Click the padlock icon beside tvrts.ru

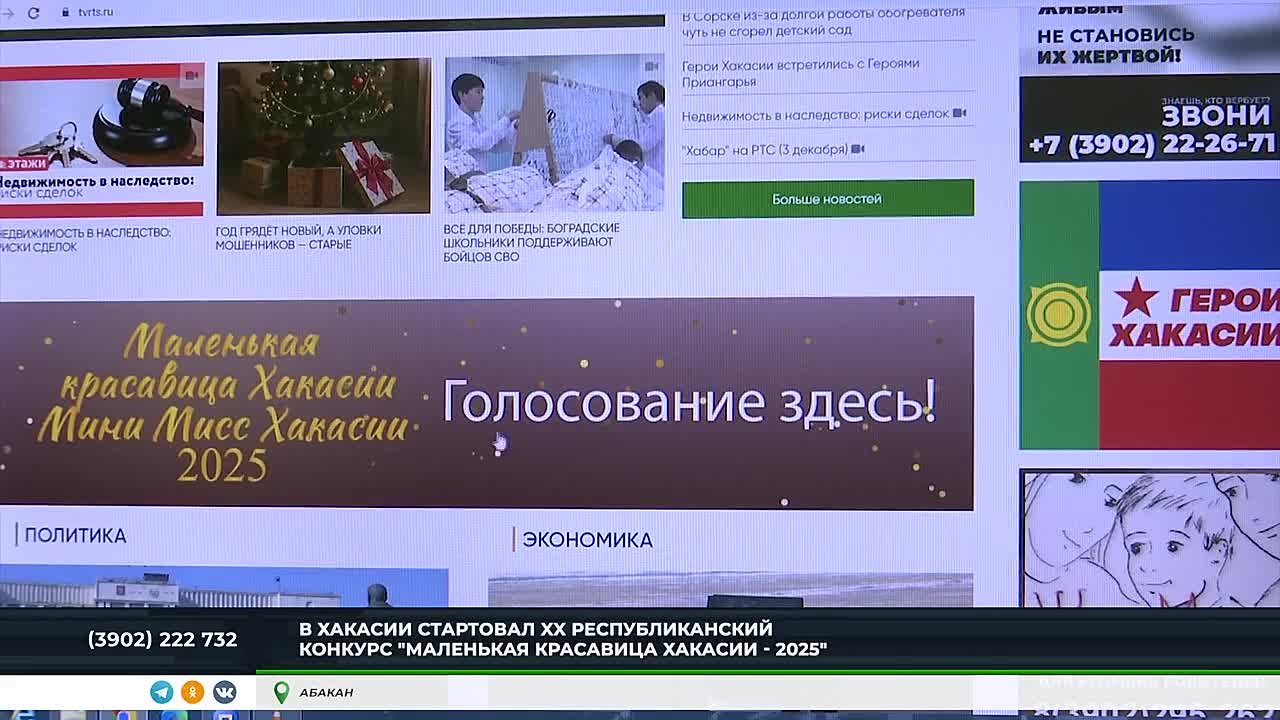pyautogui.click(x=66, y=12)
